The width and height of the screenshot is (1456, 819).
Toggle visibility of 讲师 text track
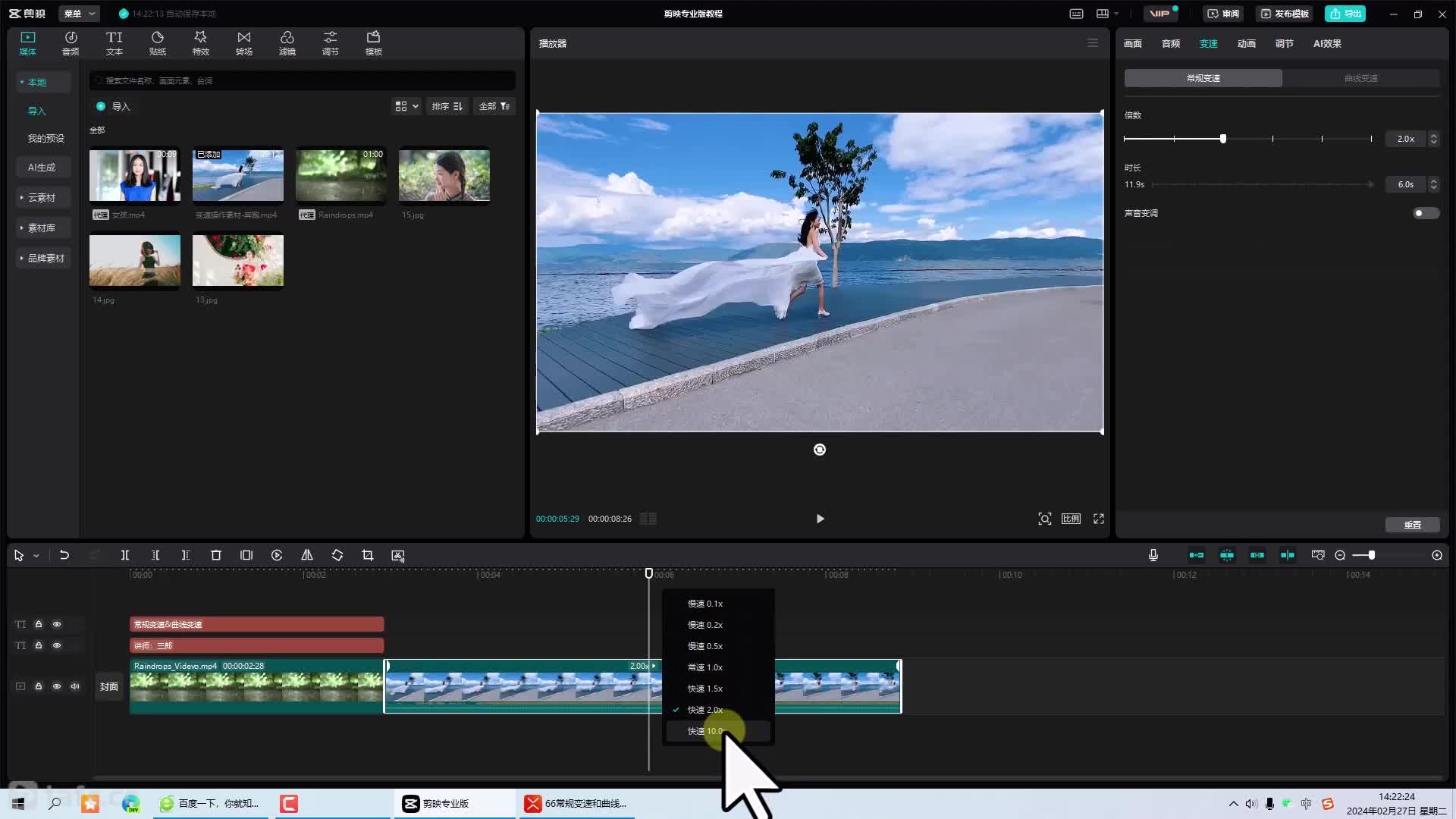pos(57,645)
